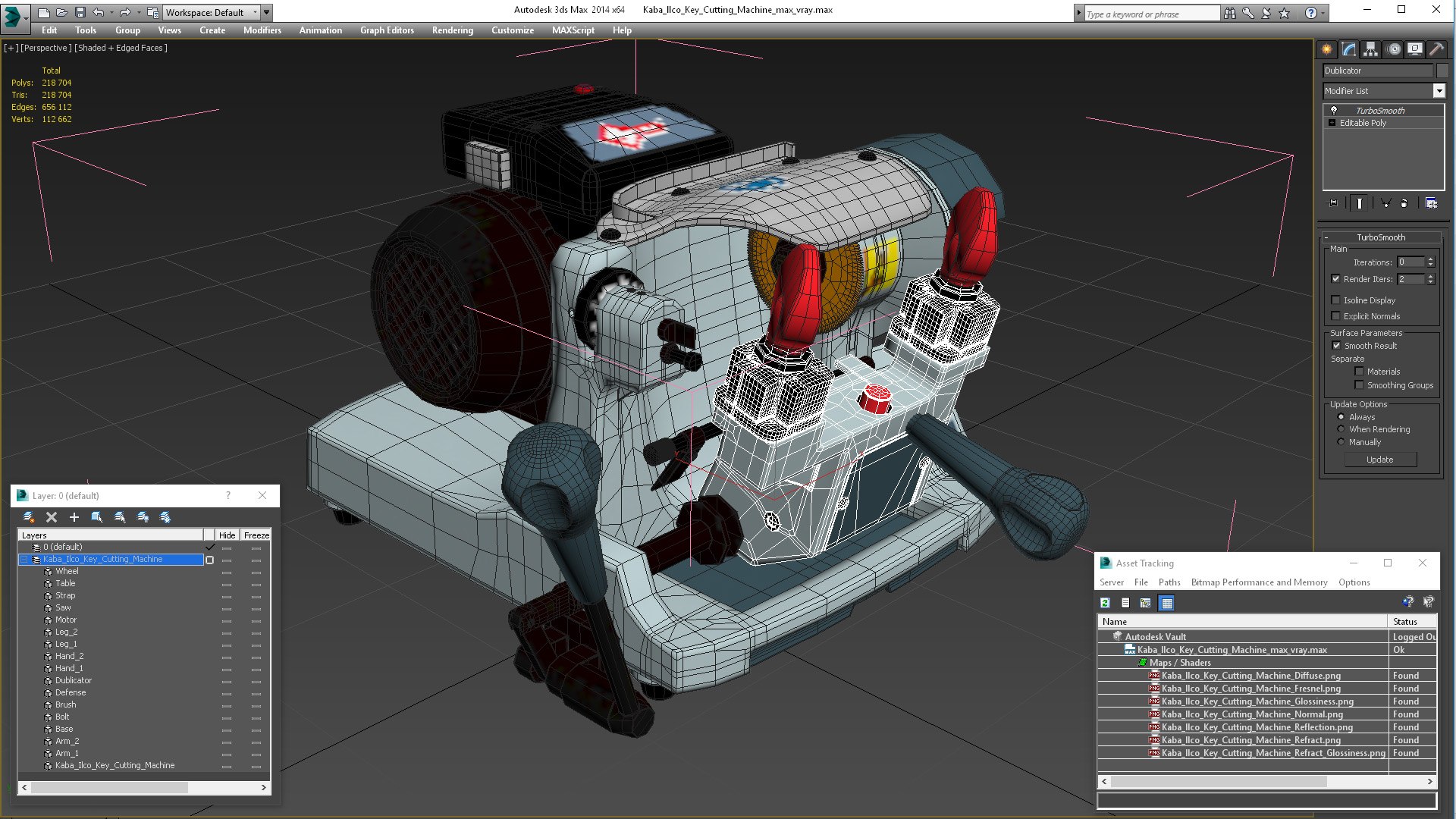
Task: Click the search keyword input field
Action: pos(1150,14)
